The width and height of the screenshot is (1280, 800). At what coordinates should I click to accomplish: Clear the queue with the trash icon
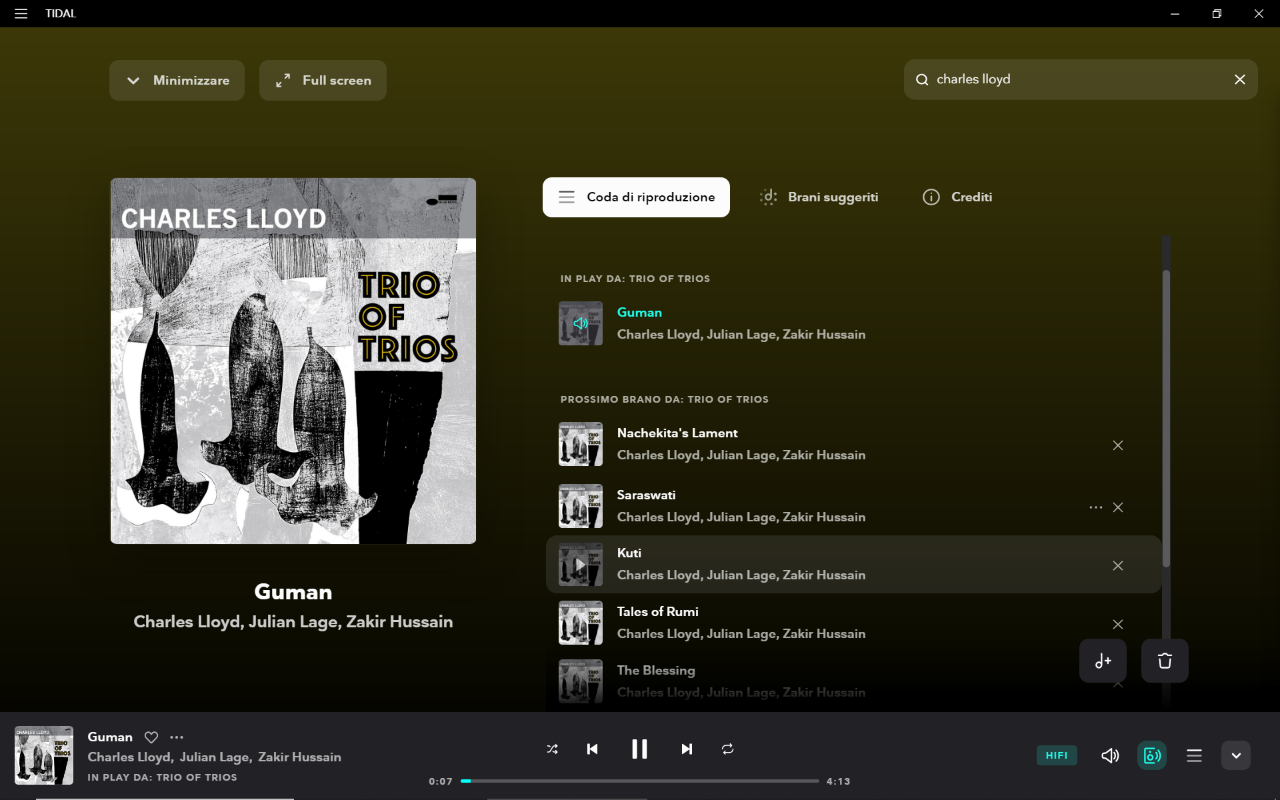[1164, 661]
